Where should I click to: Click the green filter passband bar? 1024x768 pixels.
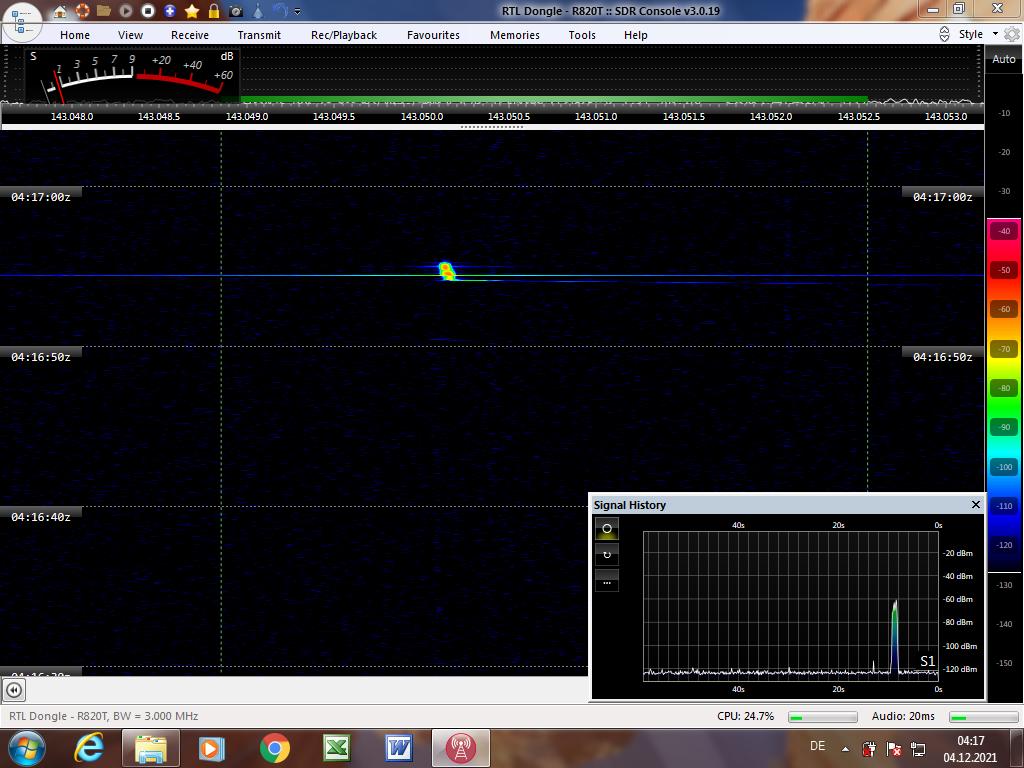coord(554,99)
